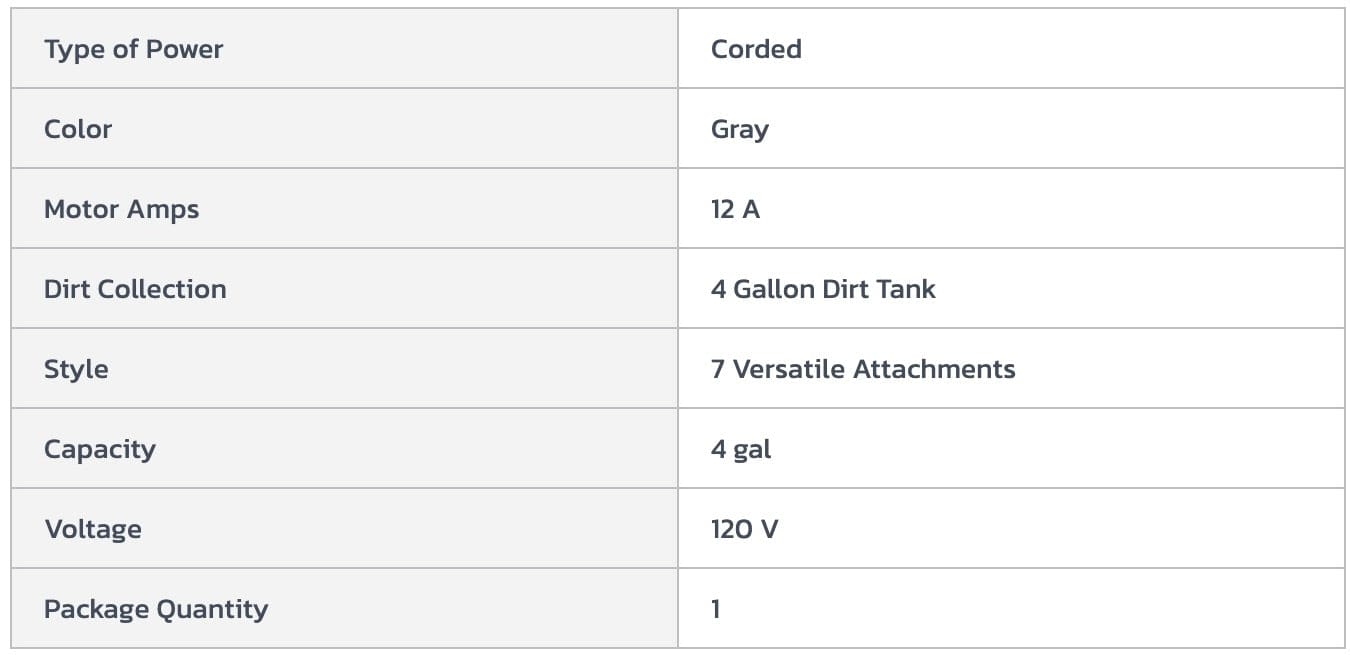Click the 'Voltage' label
1350x655 pixels.
[x=92, y=529]
